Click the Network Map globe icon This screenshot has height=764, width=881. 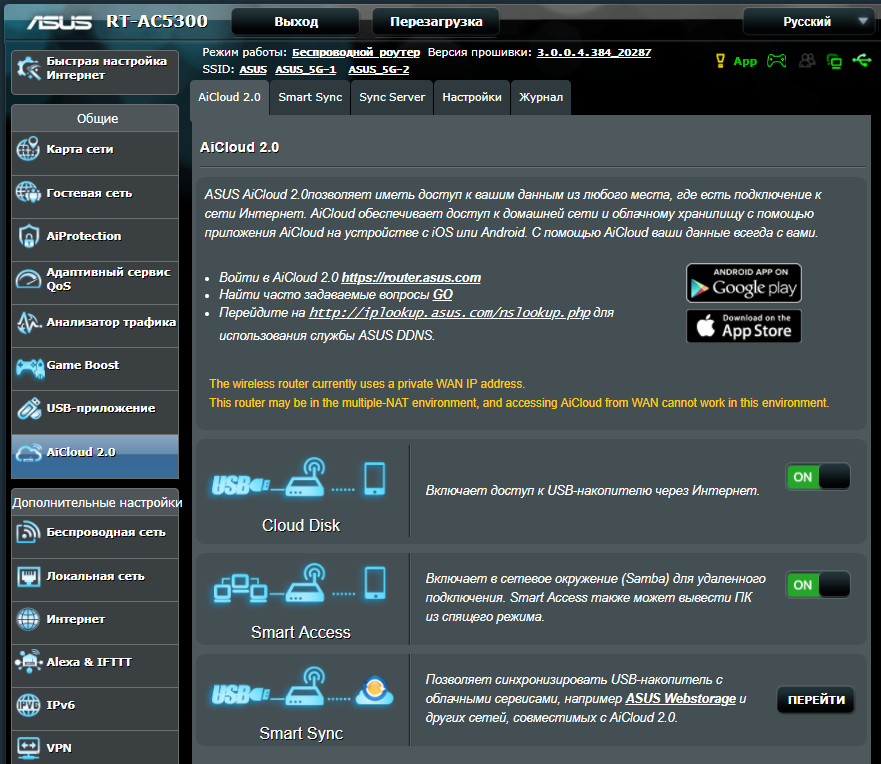[29, 150]
